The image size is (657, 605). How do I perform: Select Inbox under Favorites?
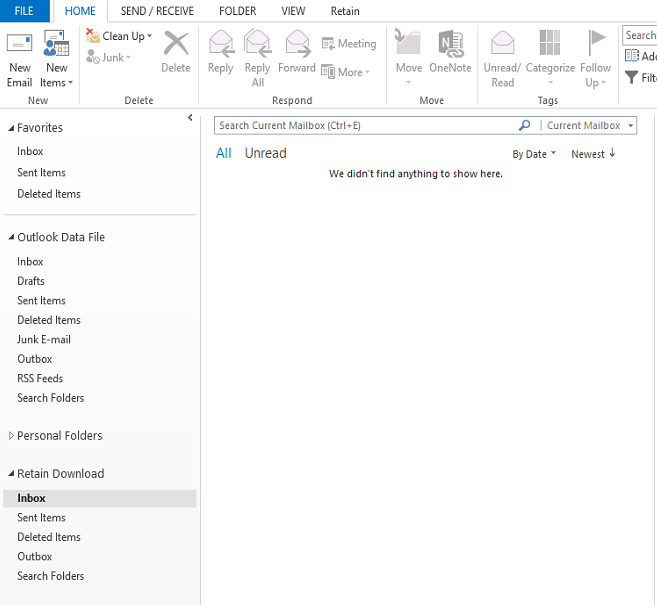(x=30, y=151)
